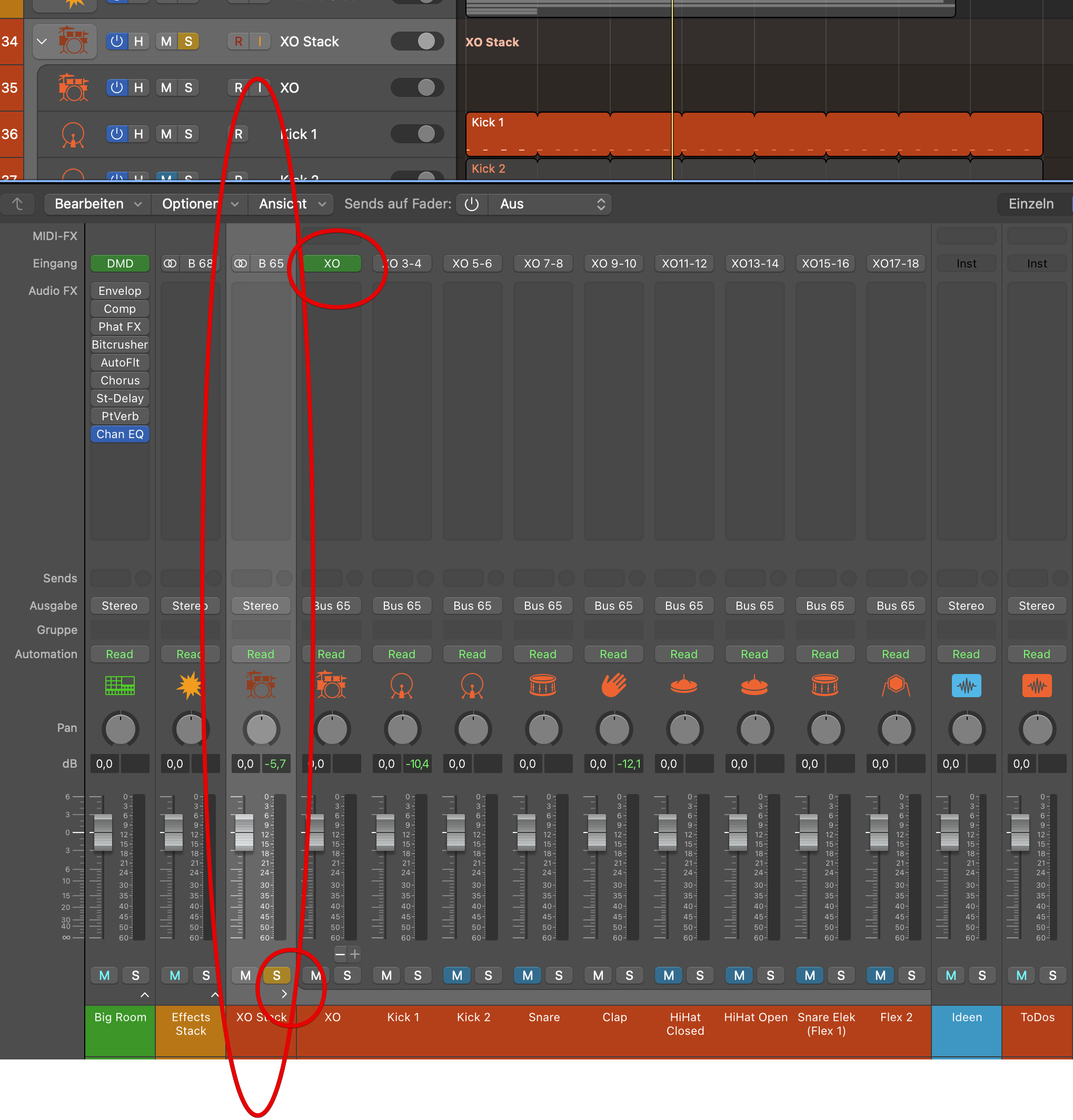Click the Big Room volume fader
Image resolution: width=1073 pixels, height=1120 pixels.
pyautogui.click(x=103, y=832)
